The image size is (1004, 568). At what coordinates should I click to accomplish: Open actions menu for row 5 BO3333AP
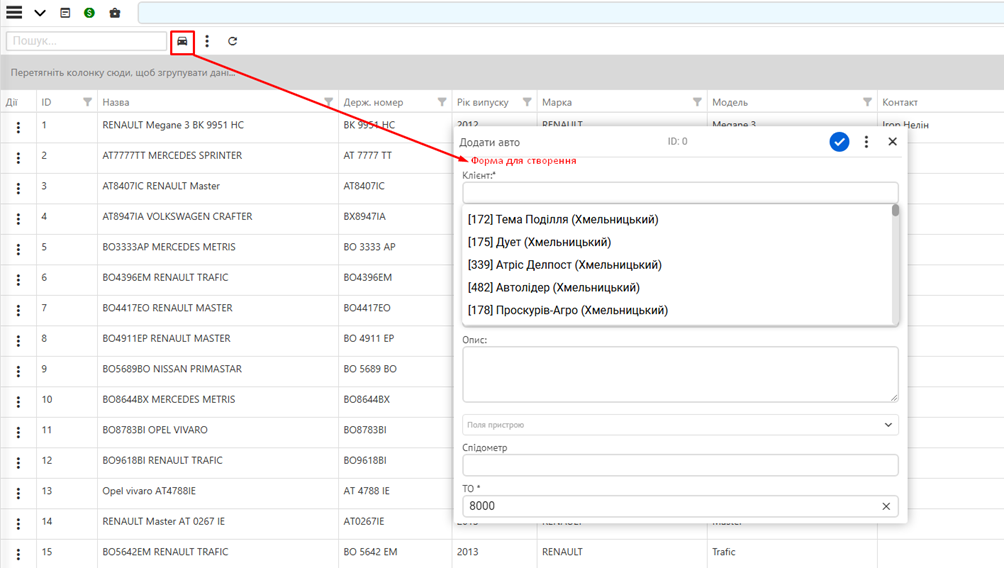18,249
